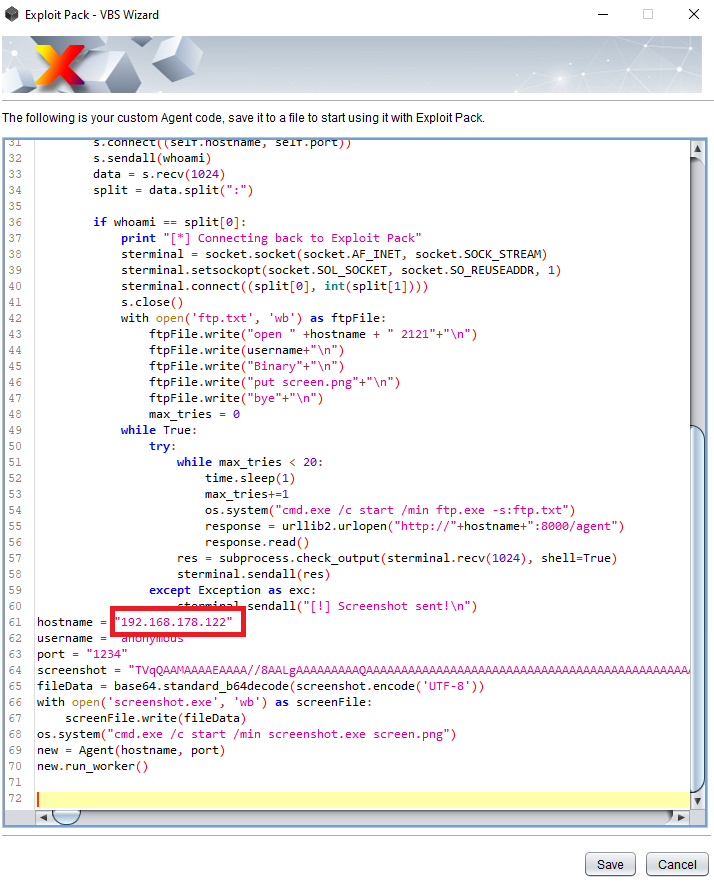Click "if whoami == split[0]:" on line 36
714x882 pixels.
point(169,222)
